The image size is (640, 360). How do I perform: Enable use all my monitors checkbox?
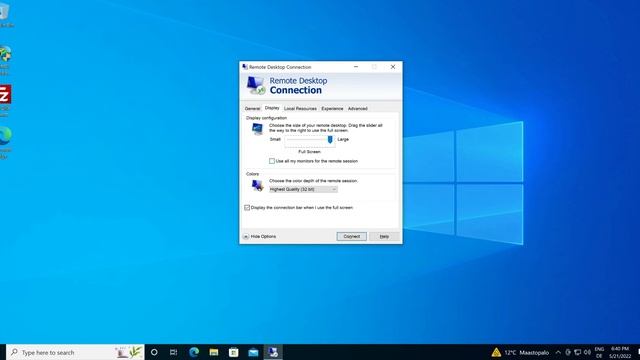tap(272, 161)
